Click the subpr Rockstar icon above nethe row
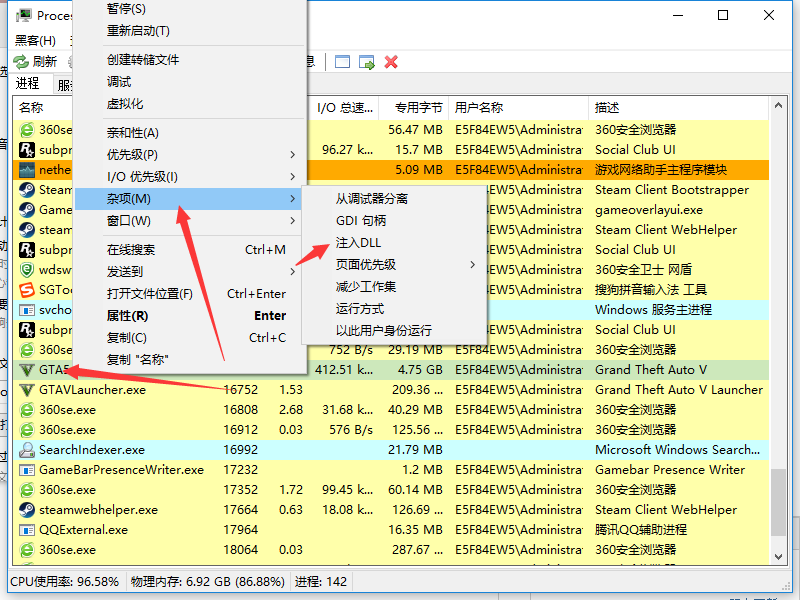800x600 pixels. (27, 149)
